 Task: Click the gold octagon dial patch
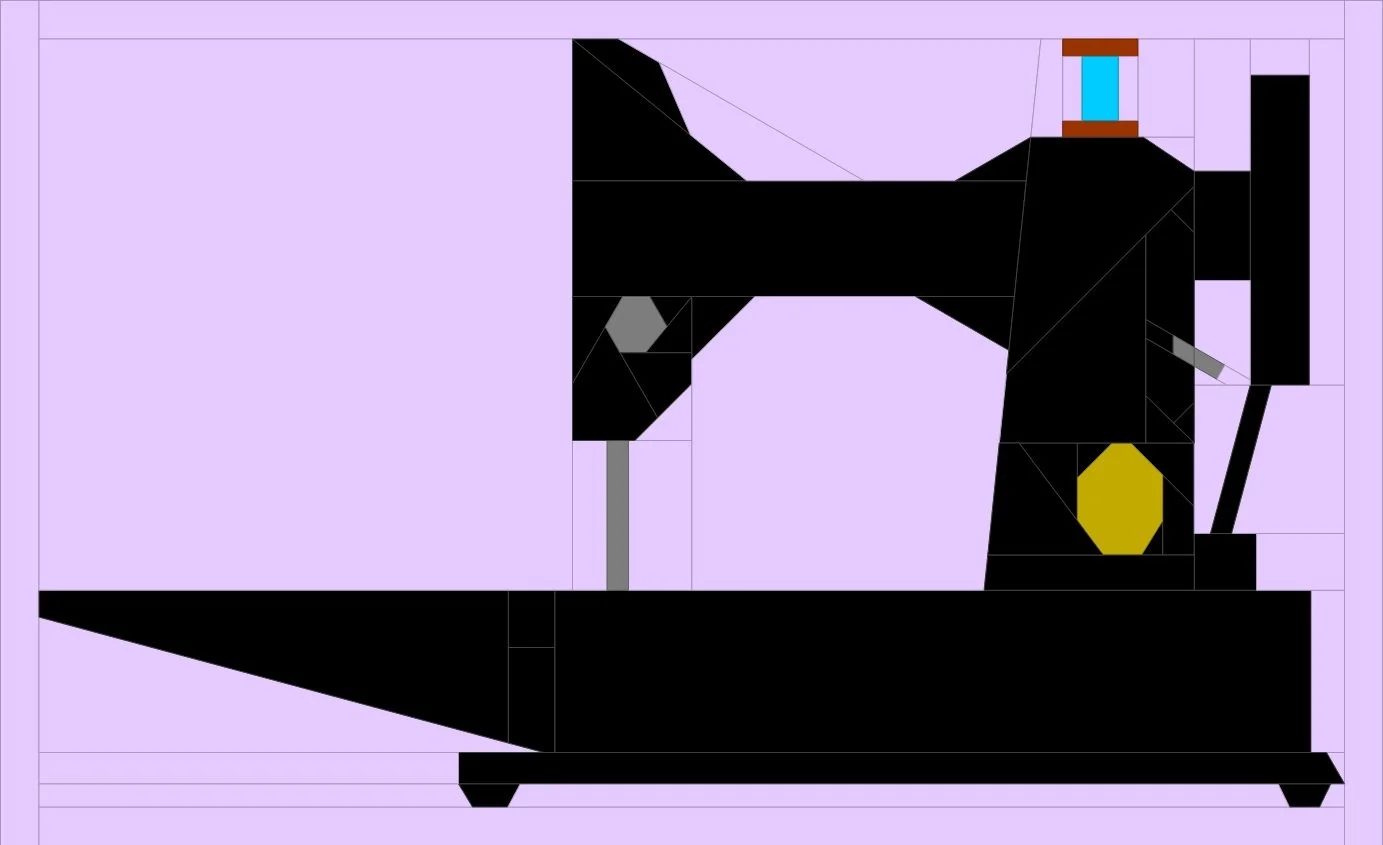tap(1120, 499)
